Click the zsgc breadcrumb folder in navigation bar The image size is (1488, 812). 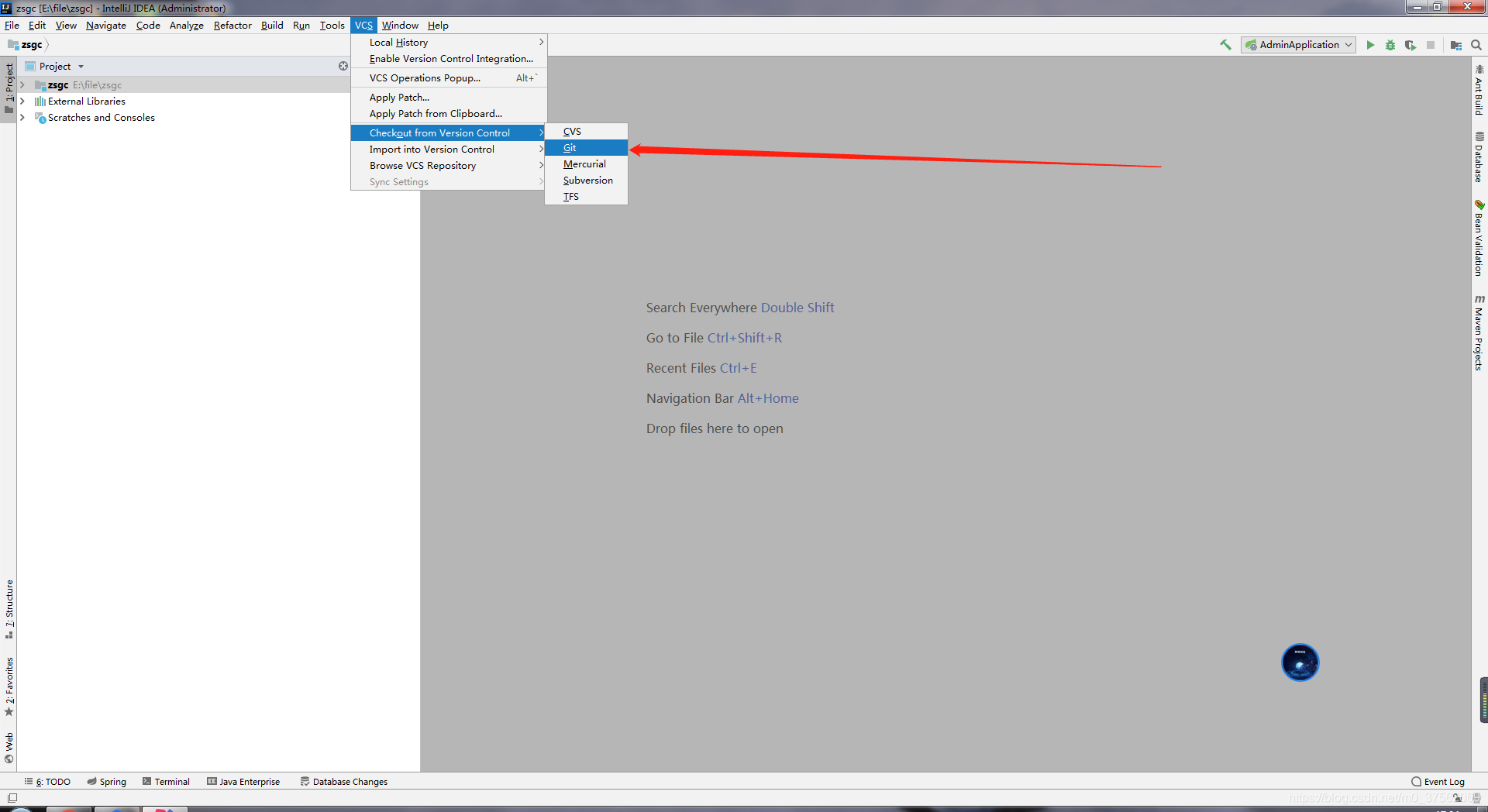[26, 45]
